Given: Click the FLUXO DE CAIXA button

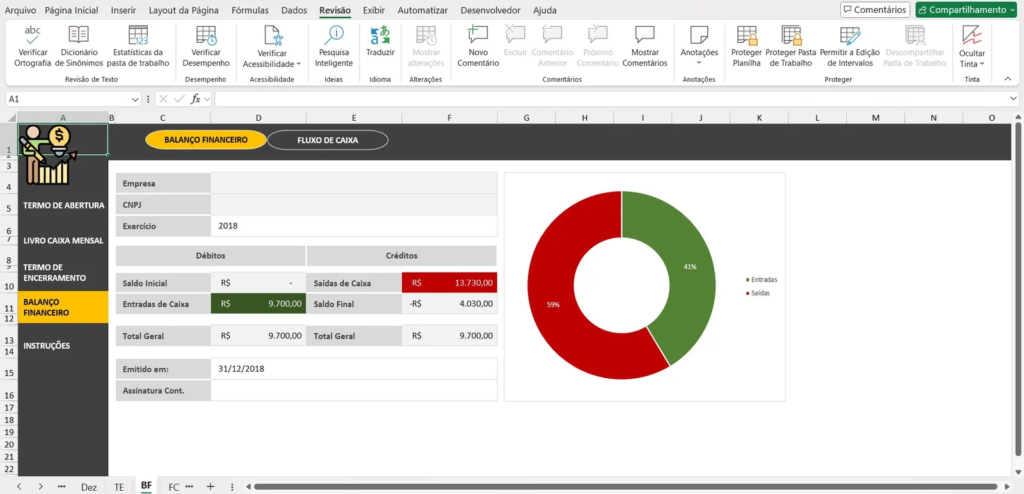Looking at the screenshot, I should coord(327,140).
